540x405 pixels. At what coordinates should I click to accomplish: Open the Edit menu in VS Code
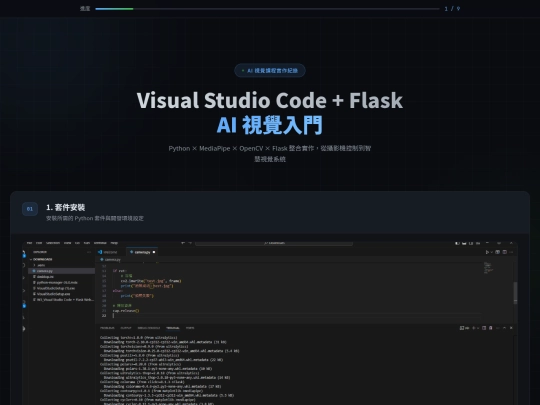(39, 243)
